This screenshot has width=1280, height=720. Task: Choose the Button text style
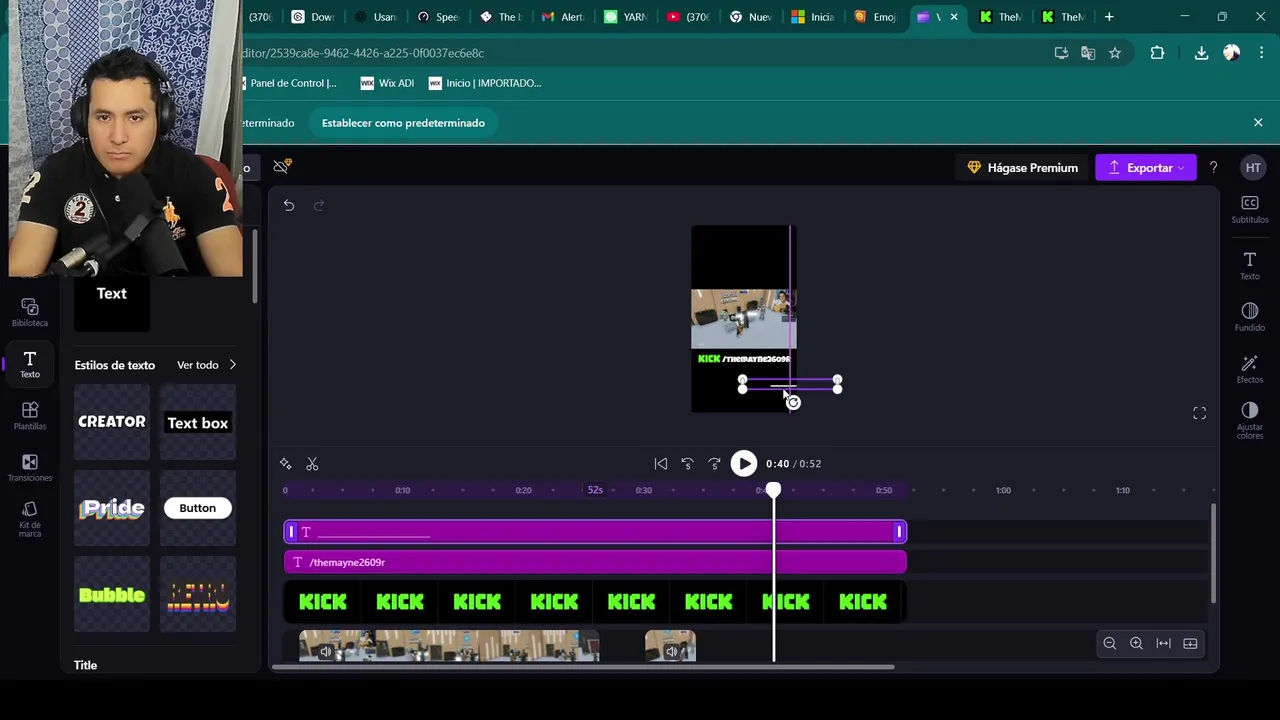(x=198, y=508)
